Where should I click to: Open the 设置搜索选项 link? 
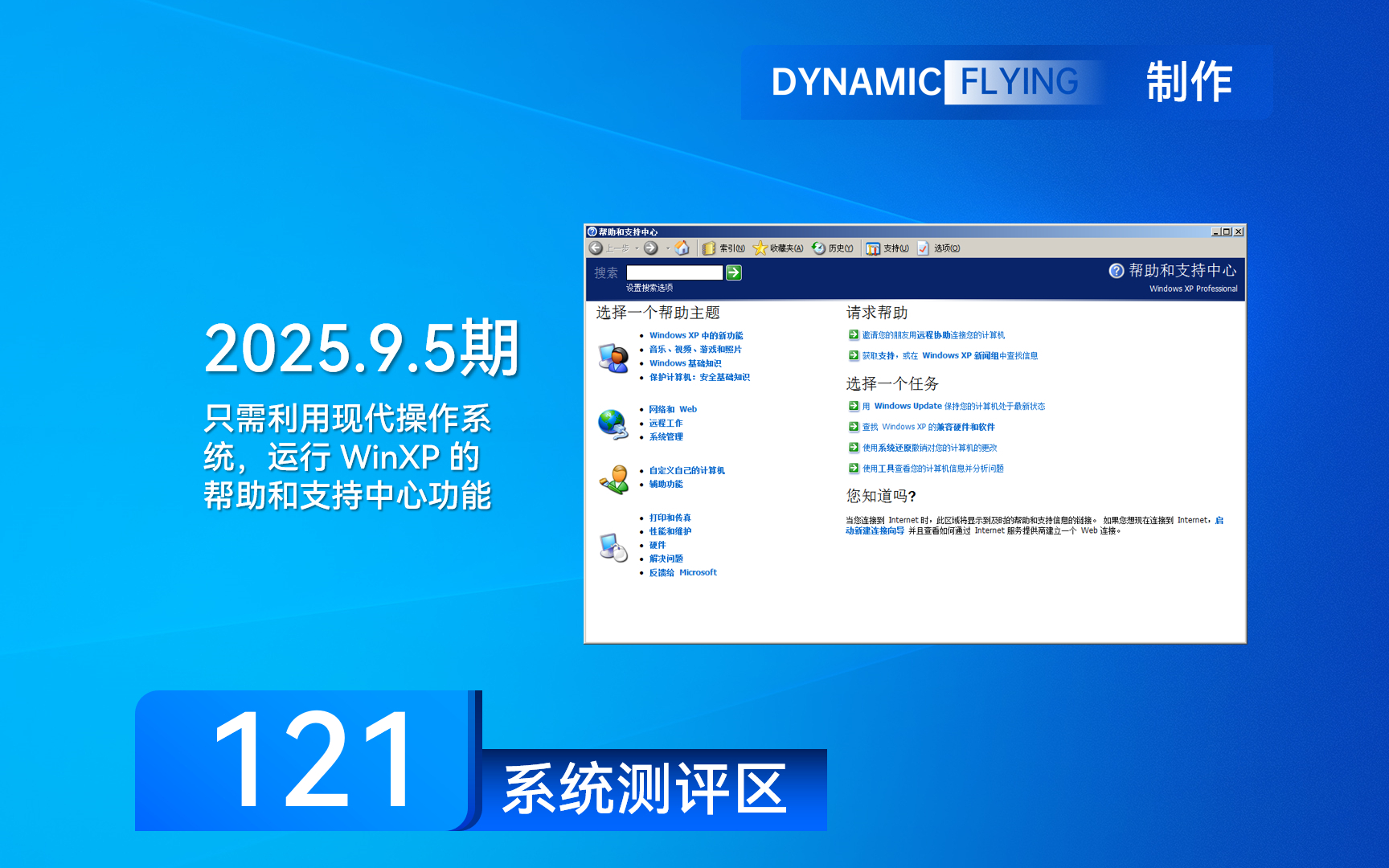[x=649, y=288]
